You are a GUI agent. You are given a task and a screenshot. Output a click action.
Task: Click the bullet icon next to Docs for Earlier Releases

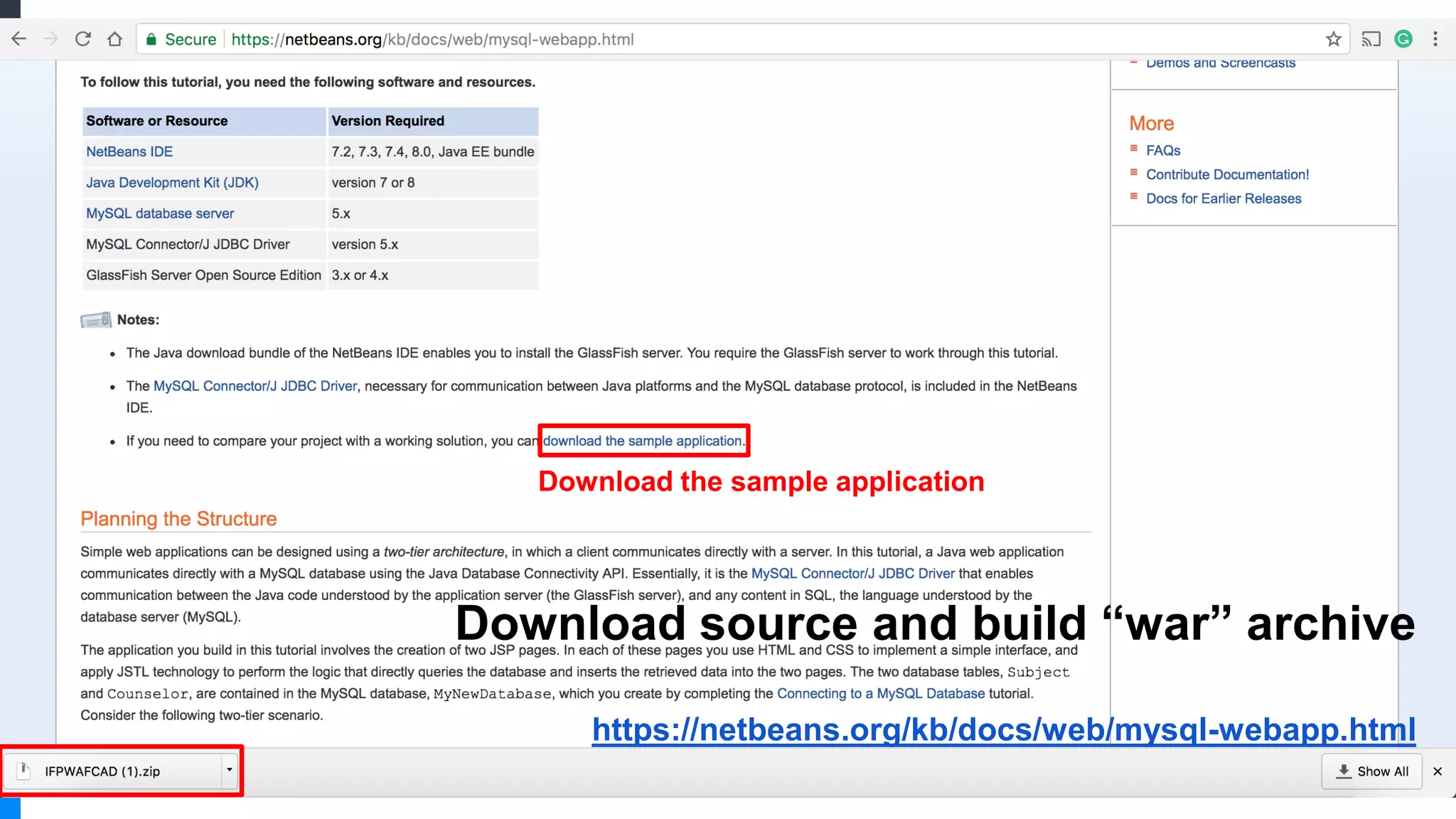(x=1134, y=196)
